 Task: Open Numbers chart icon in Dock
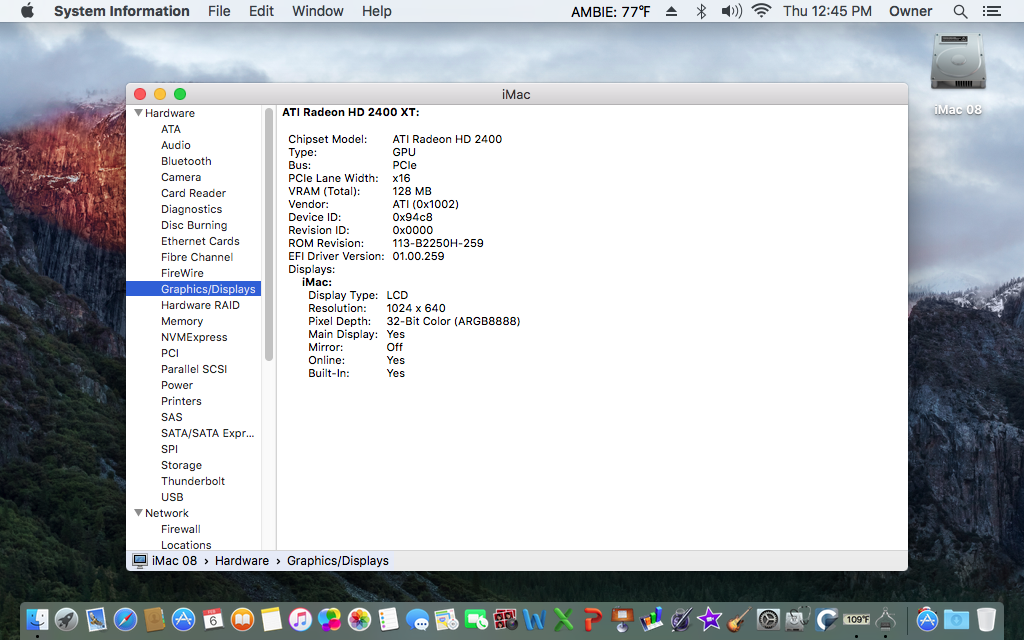651,619
